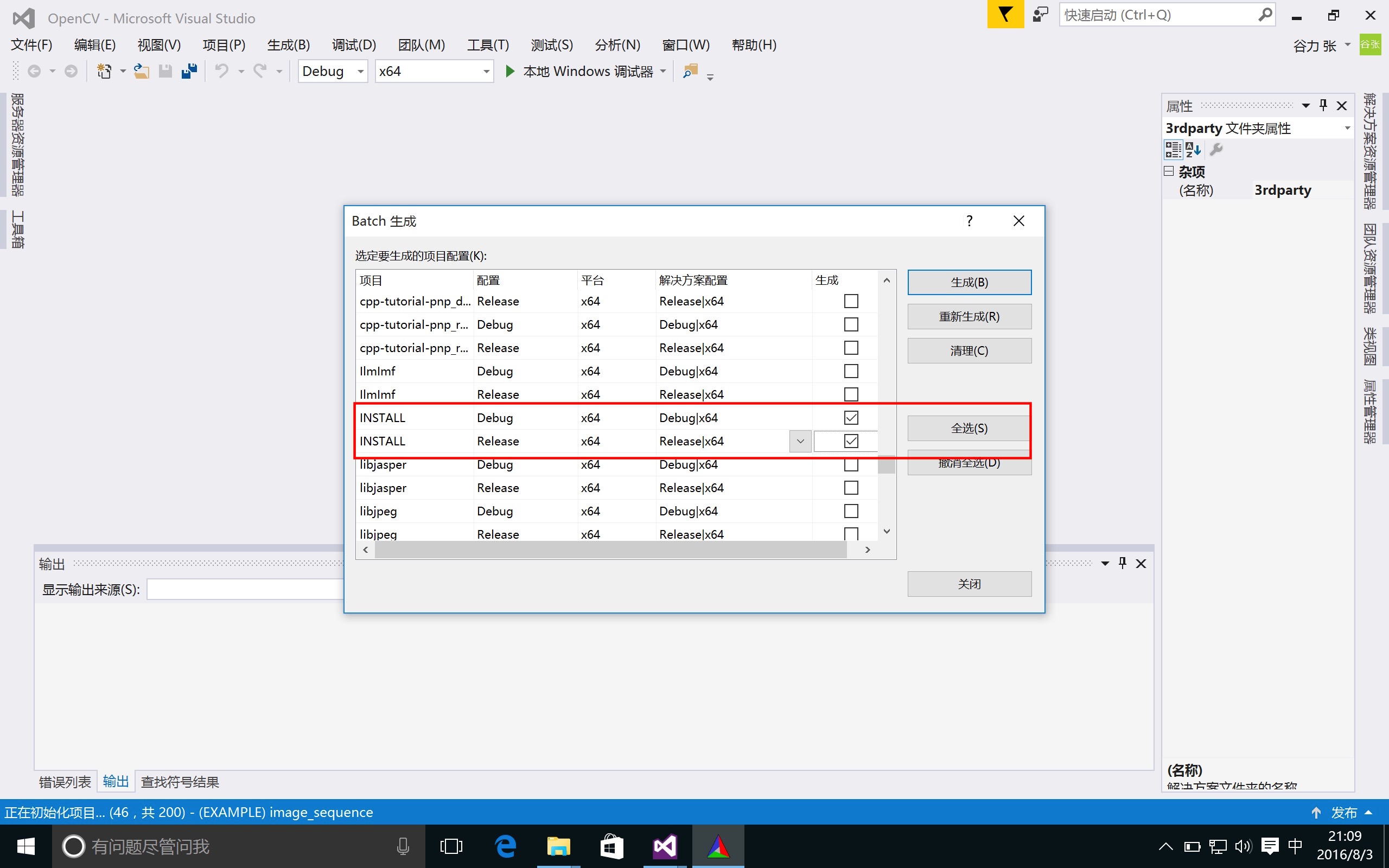Click the Windows Start button
The height and width of the screenshot is (868, 1389).
(x=26, y=846)
